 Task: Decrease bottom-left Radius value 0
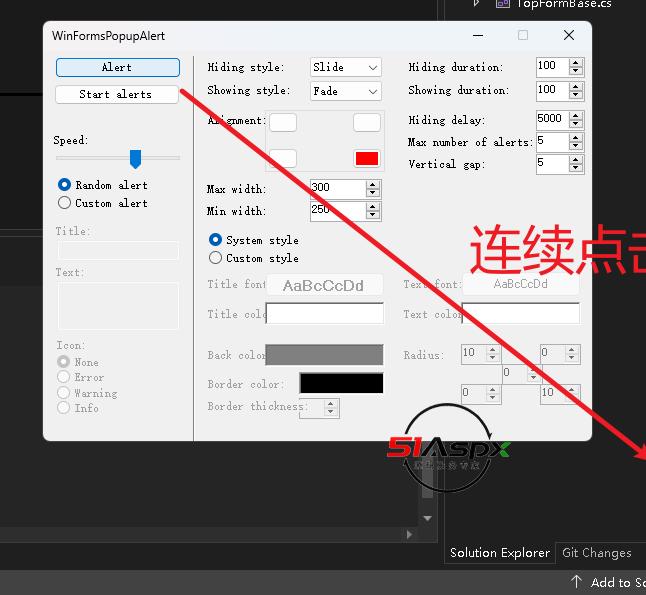492,398
